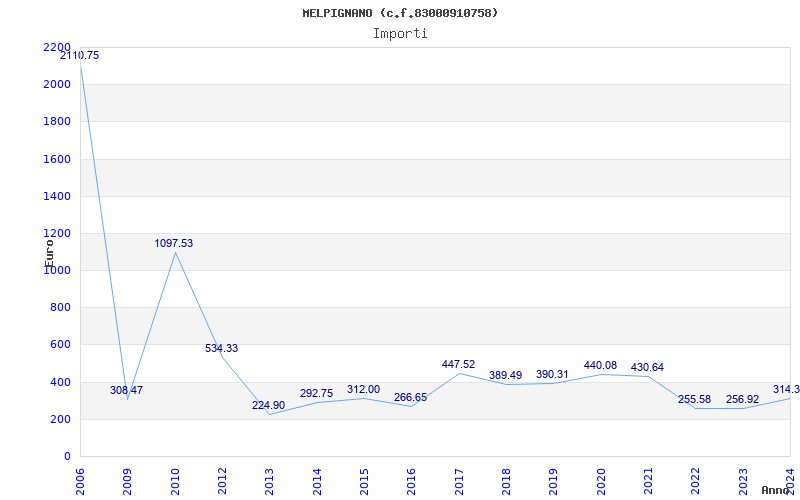This screenshot has width=800, height=500.
Task: Click the 308.47 data label for 2009
Action: click(x=127, y=391)
